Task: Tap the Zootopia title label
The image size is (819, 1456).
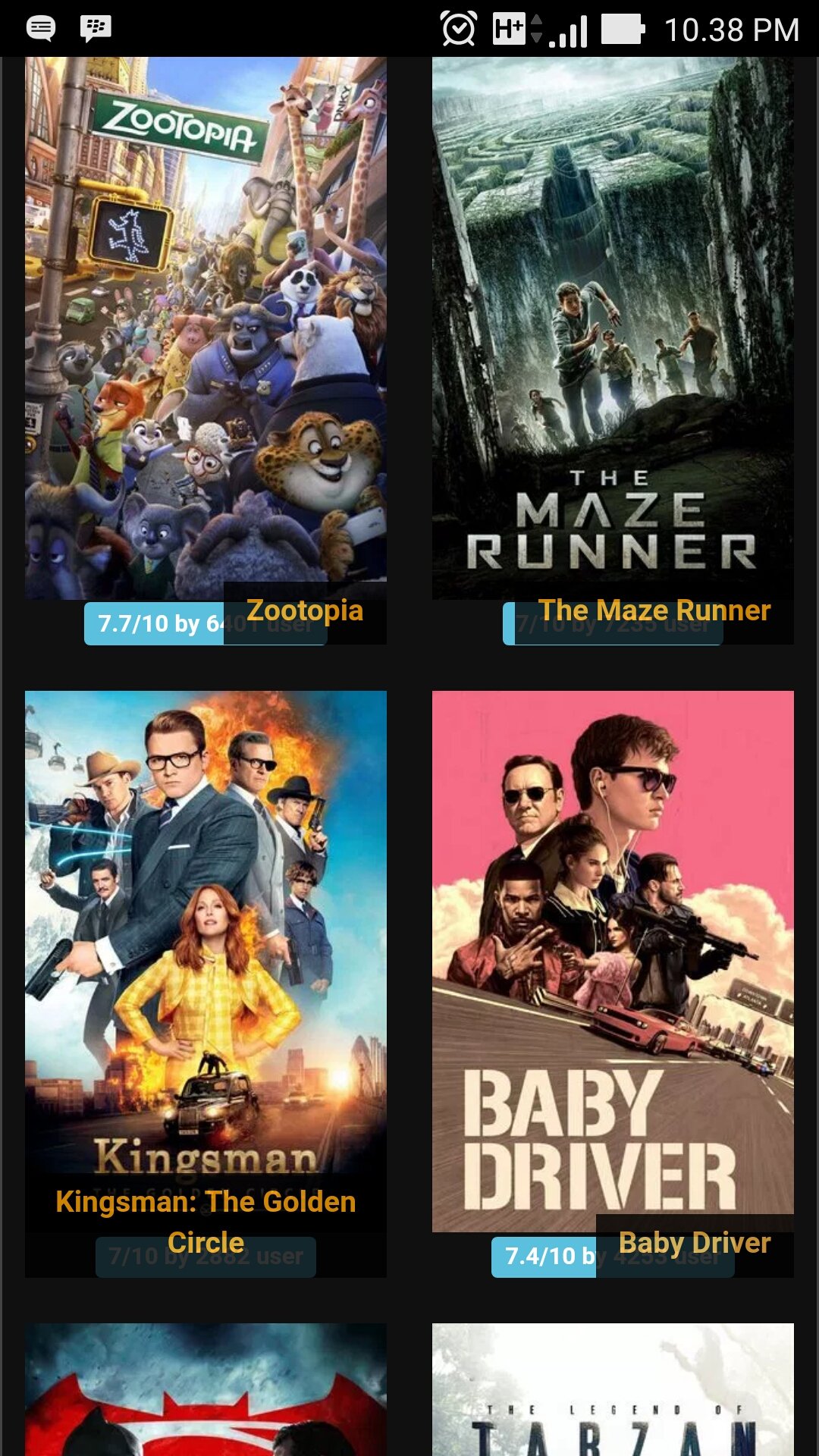Action: 305,611
